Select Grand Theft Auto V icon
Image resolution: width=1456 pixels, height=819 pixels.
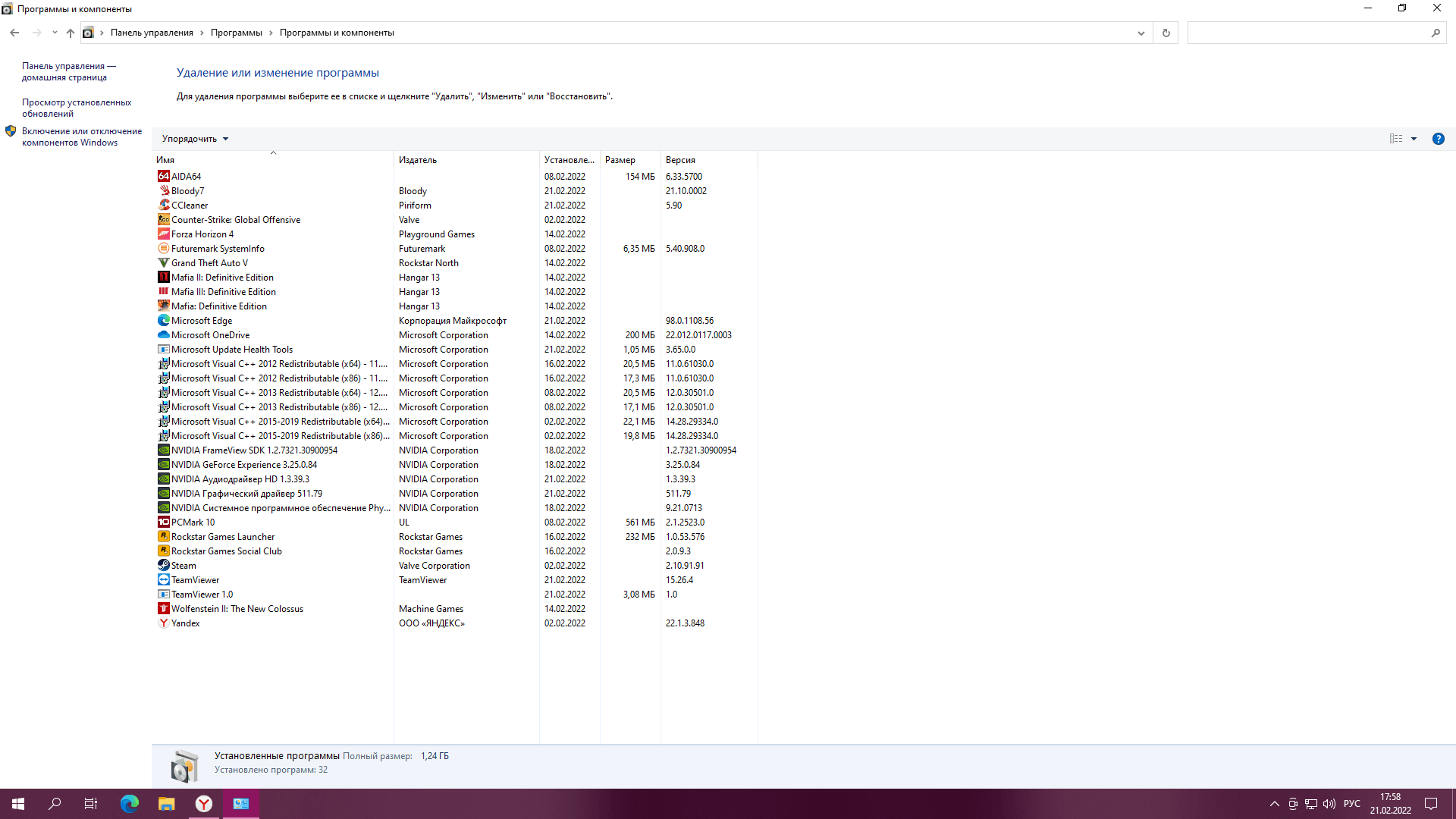pos(163,262)
